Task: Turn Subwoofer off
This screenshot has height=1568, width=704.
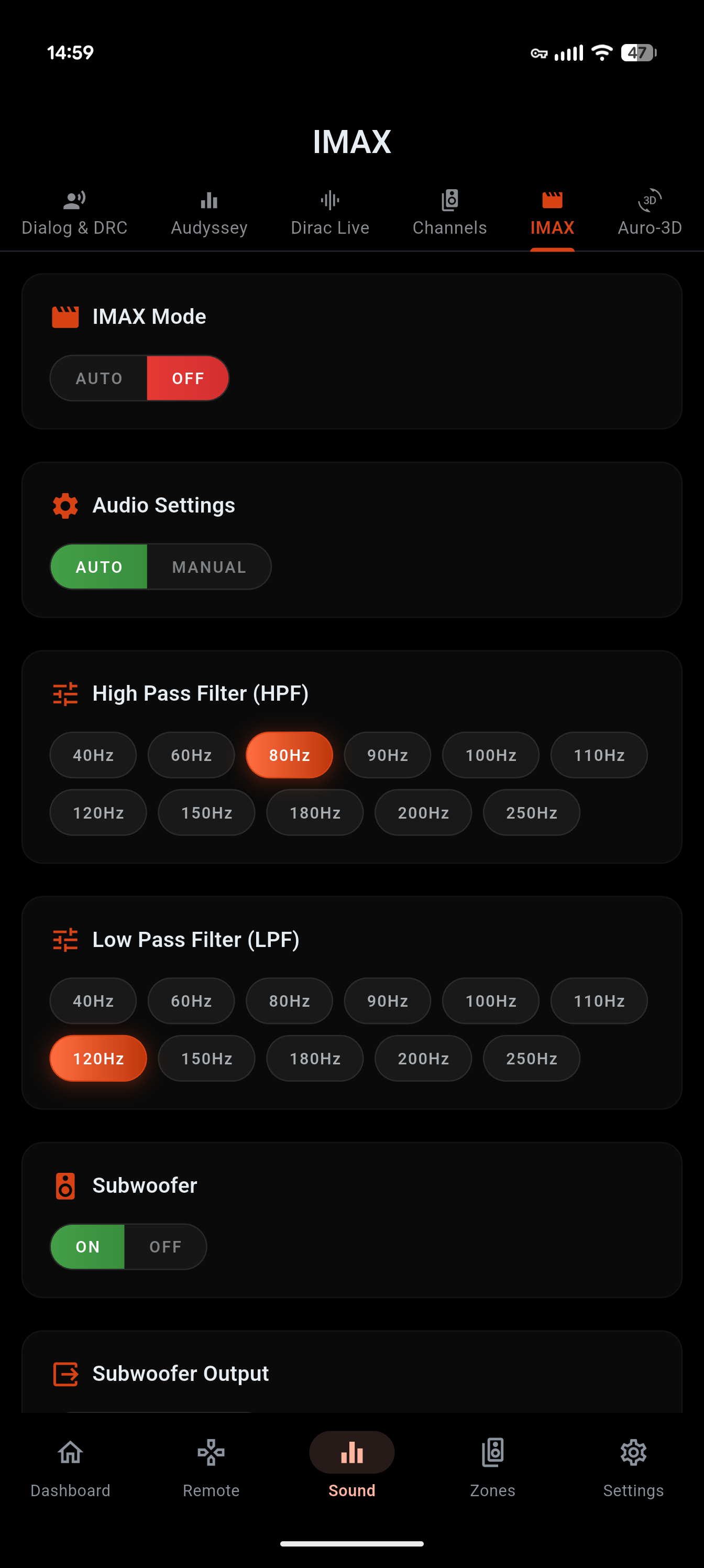Action: (165, 1247)
